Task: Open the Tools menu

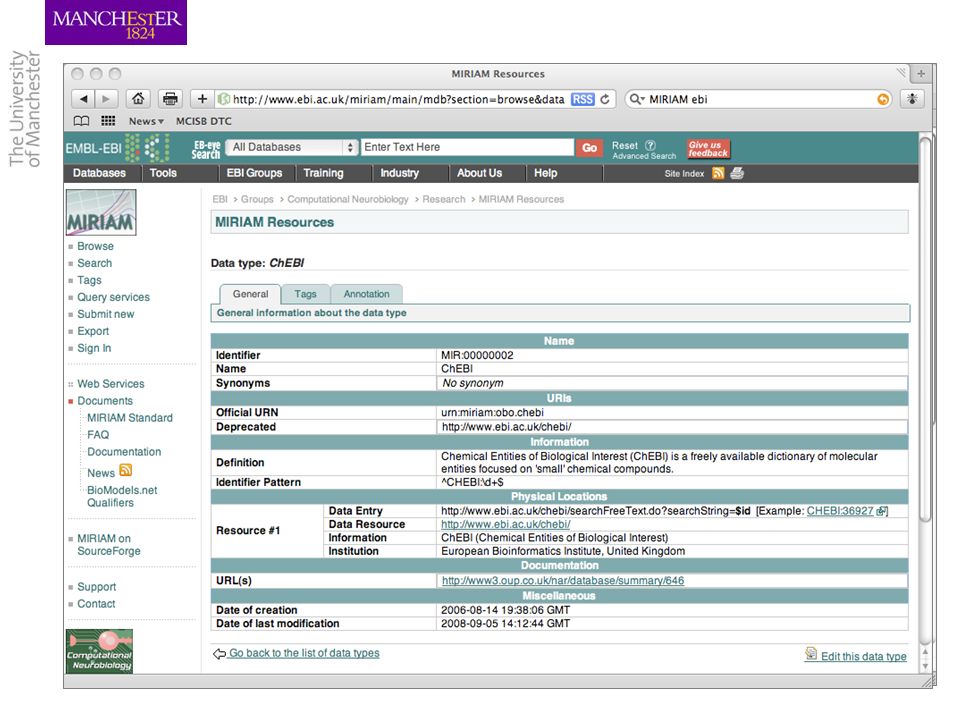Action: 163,173
